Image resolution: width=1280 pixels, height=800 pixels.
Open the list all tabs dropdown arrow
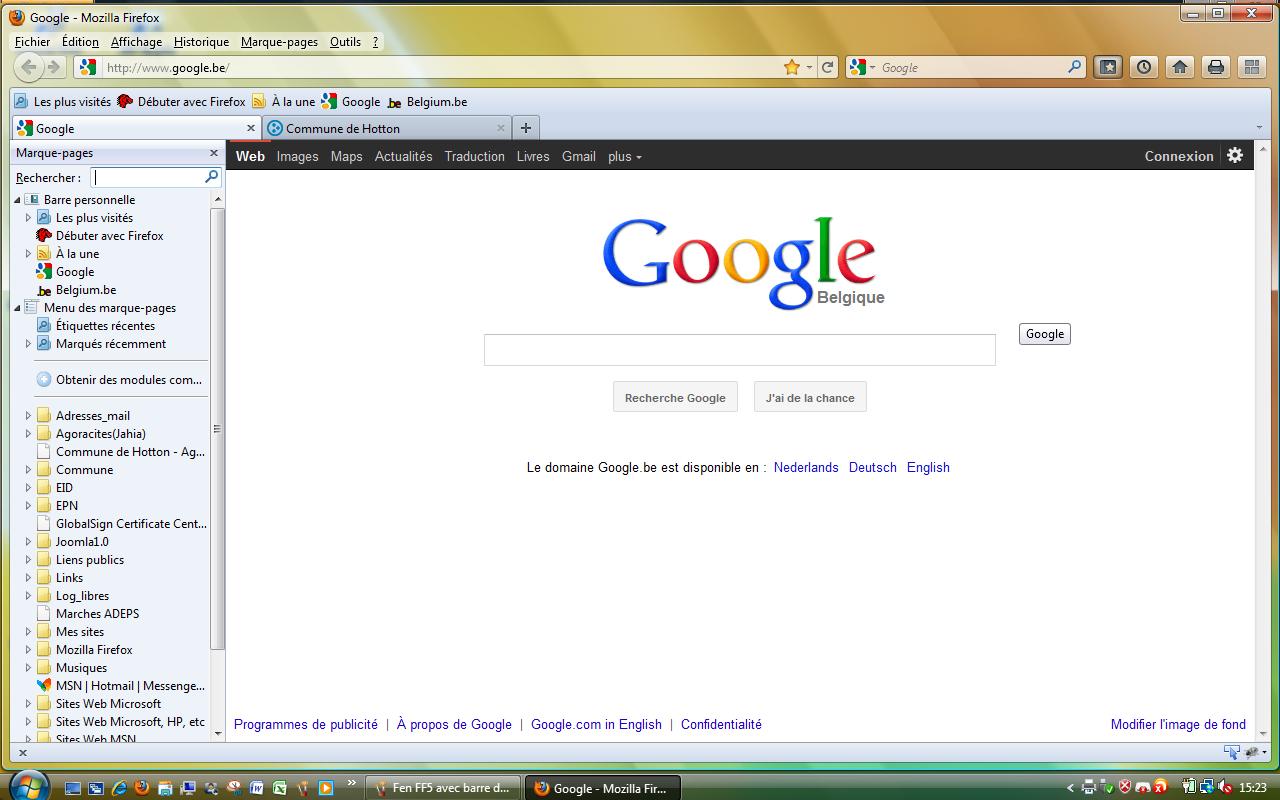coord(1259,128)
